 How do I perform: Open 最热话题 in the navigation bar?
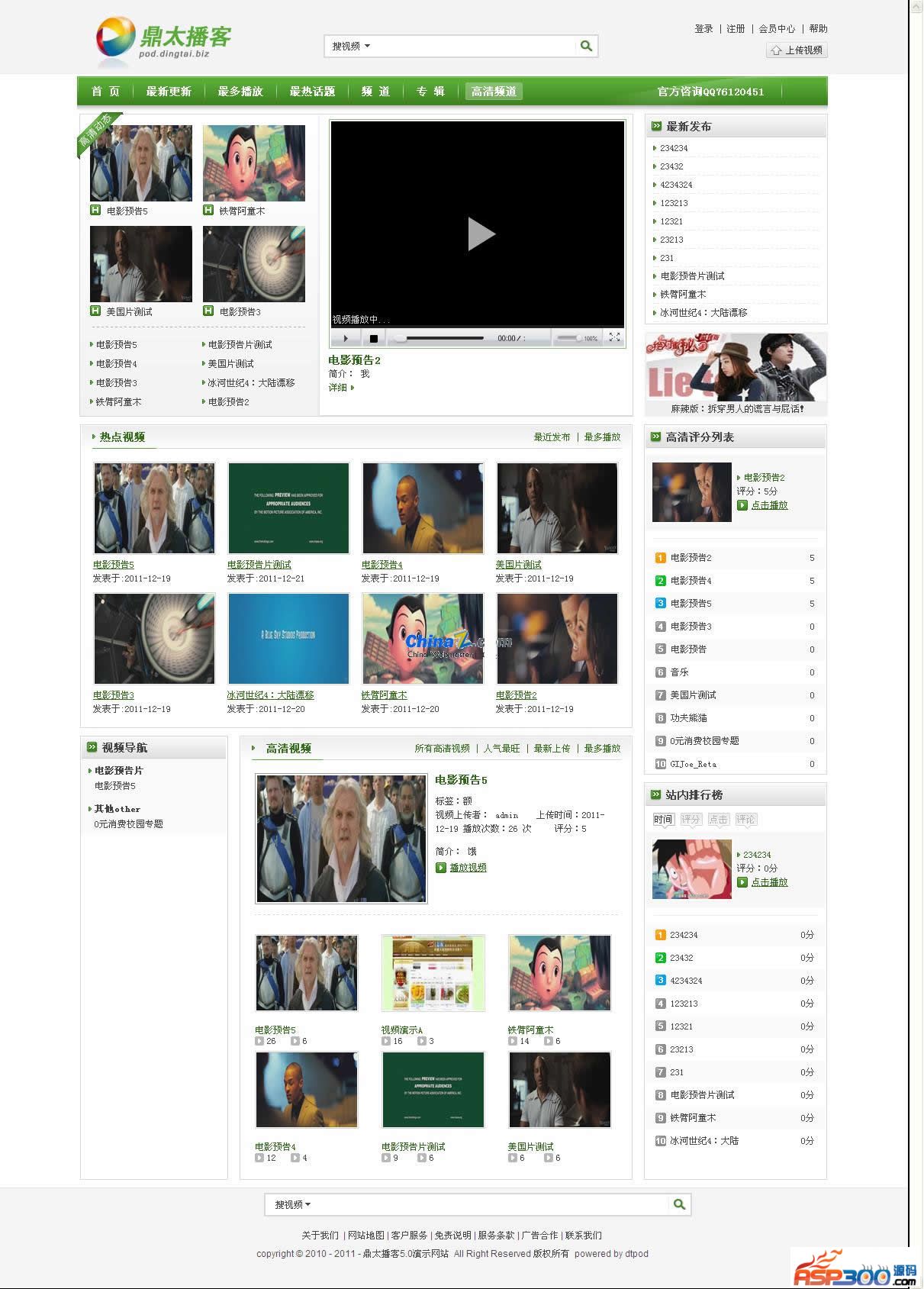(312, 92)
